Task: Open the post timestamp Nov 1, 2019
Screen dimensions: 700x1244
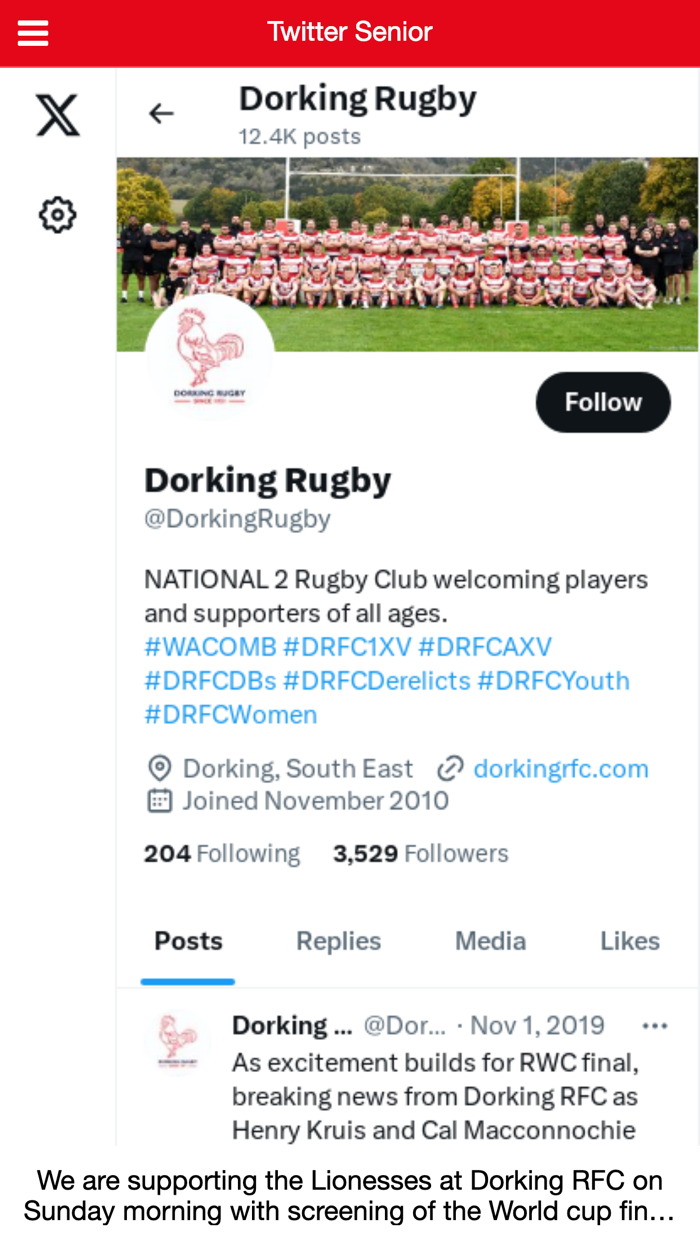Action: 537,1025
